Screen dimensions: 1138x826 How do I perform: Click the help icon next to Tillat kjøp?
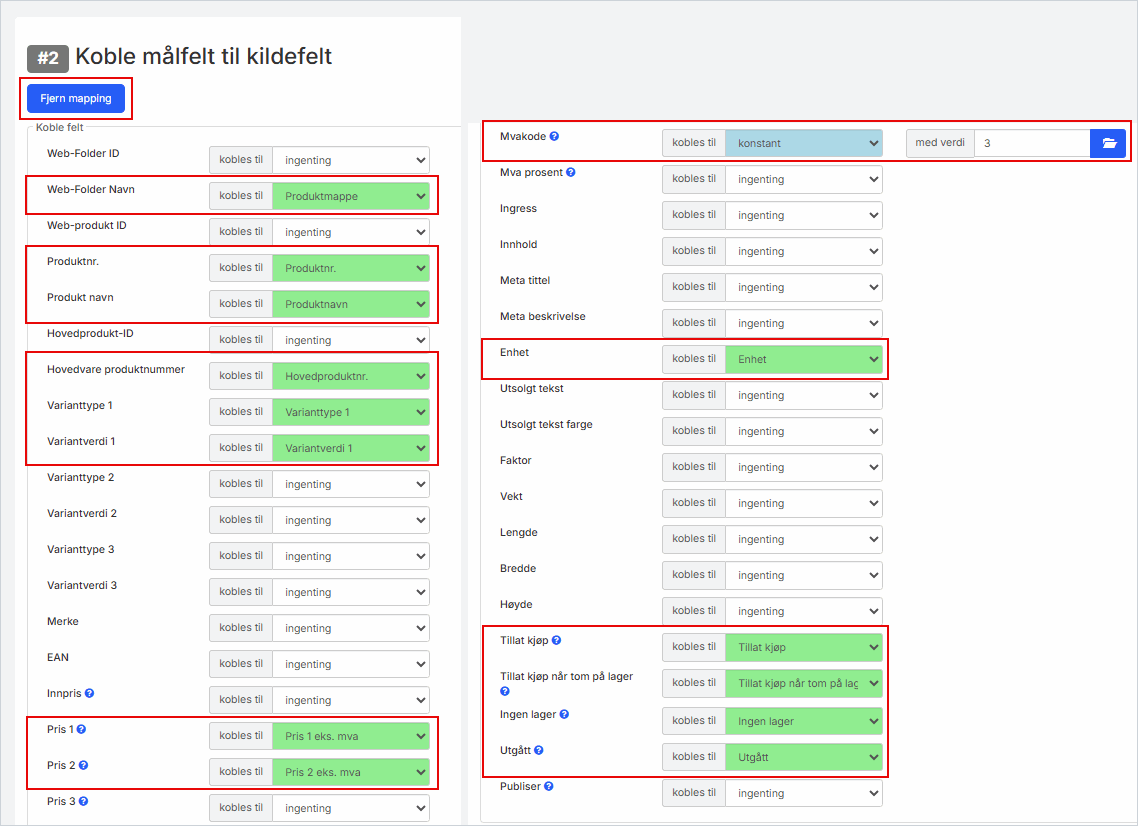tap(556, 640)
